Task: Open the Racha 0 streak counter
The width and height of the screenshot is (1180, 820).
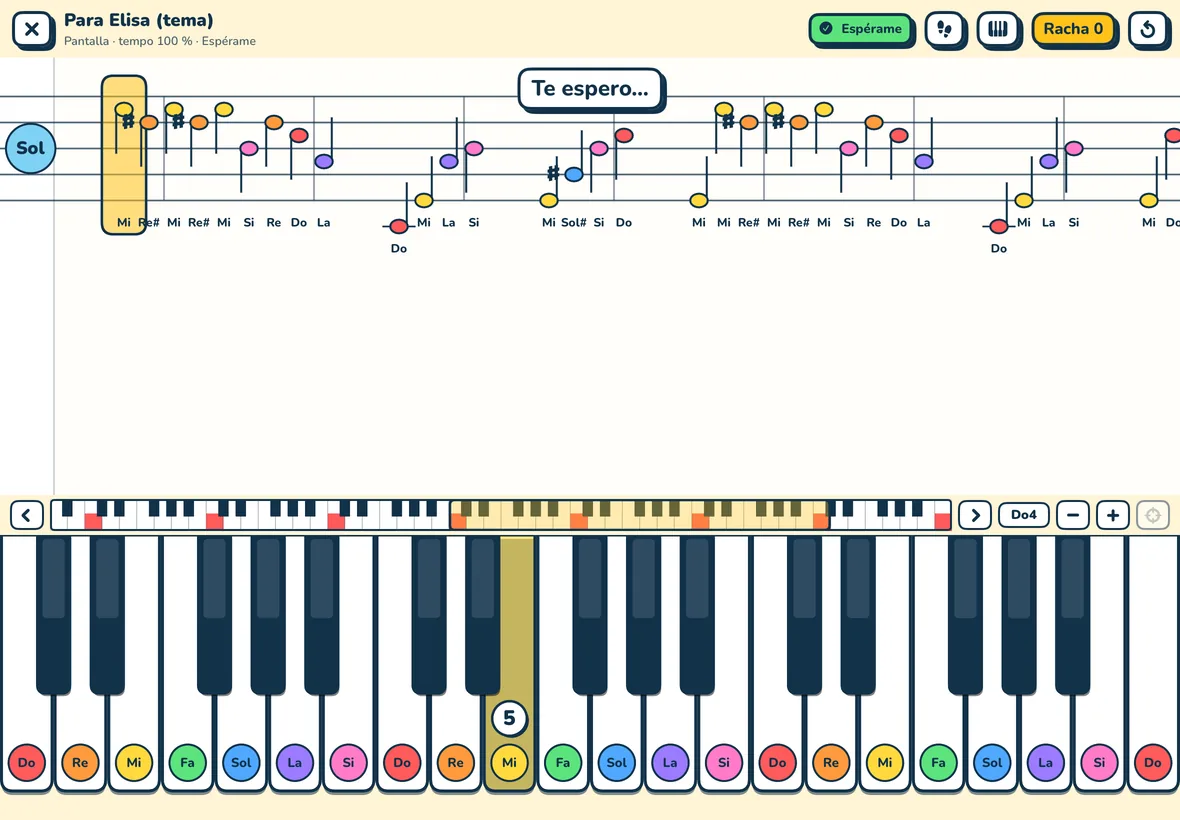Action: pos(1073,29)
